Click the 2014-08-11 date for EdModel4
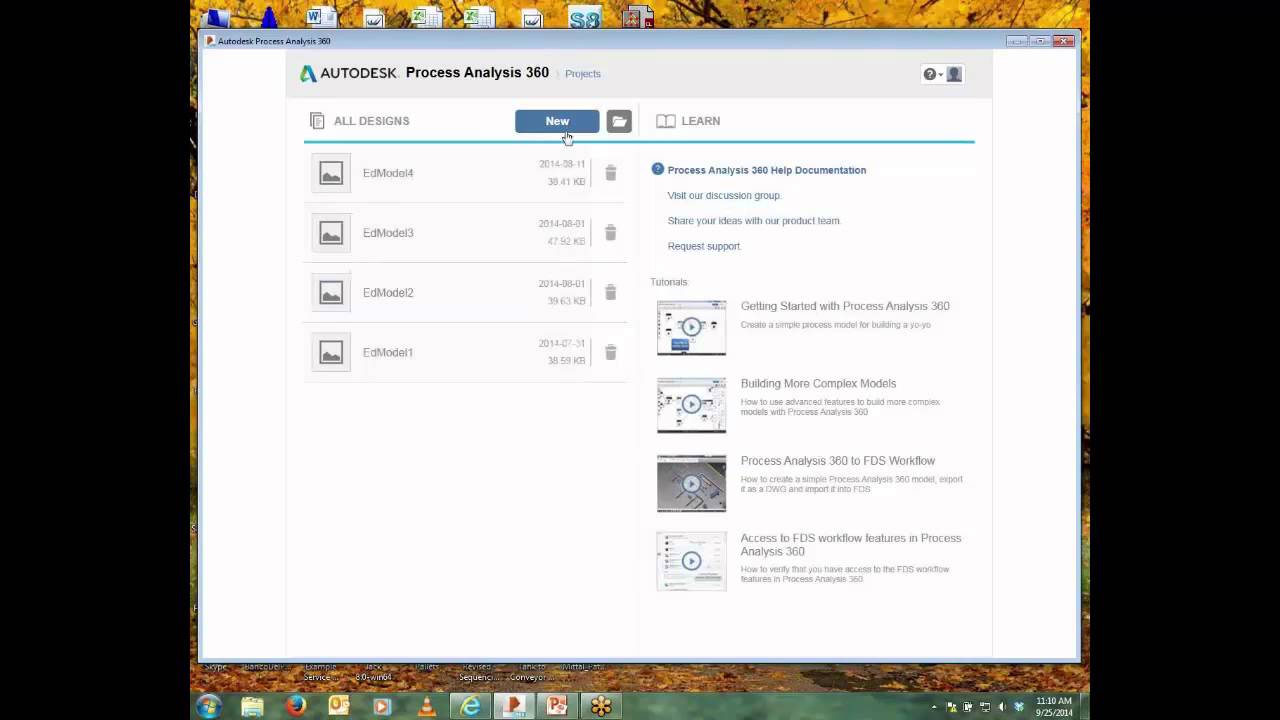1280x720 pixels. tap(562, 164)
